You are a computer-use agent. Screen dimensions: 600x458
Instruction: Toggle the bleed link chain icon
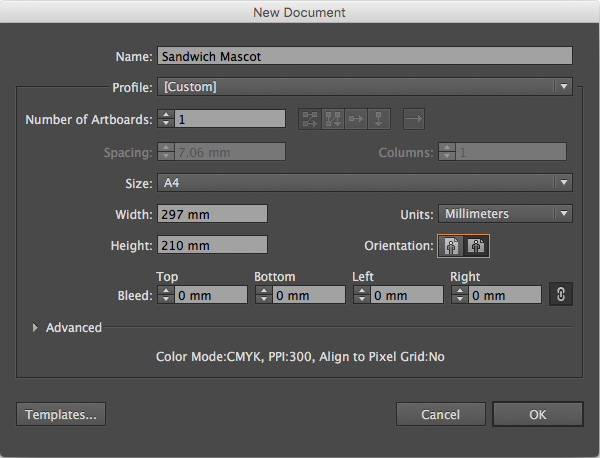tap(560, 295)
